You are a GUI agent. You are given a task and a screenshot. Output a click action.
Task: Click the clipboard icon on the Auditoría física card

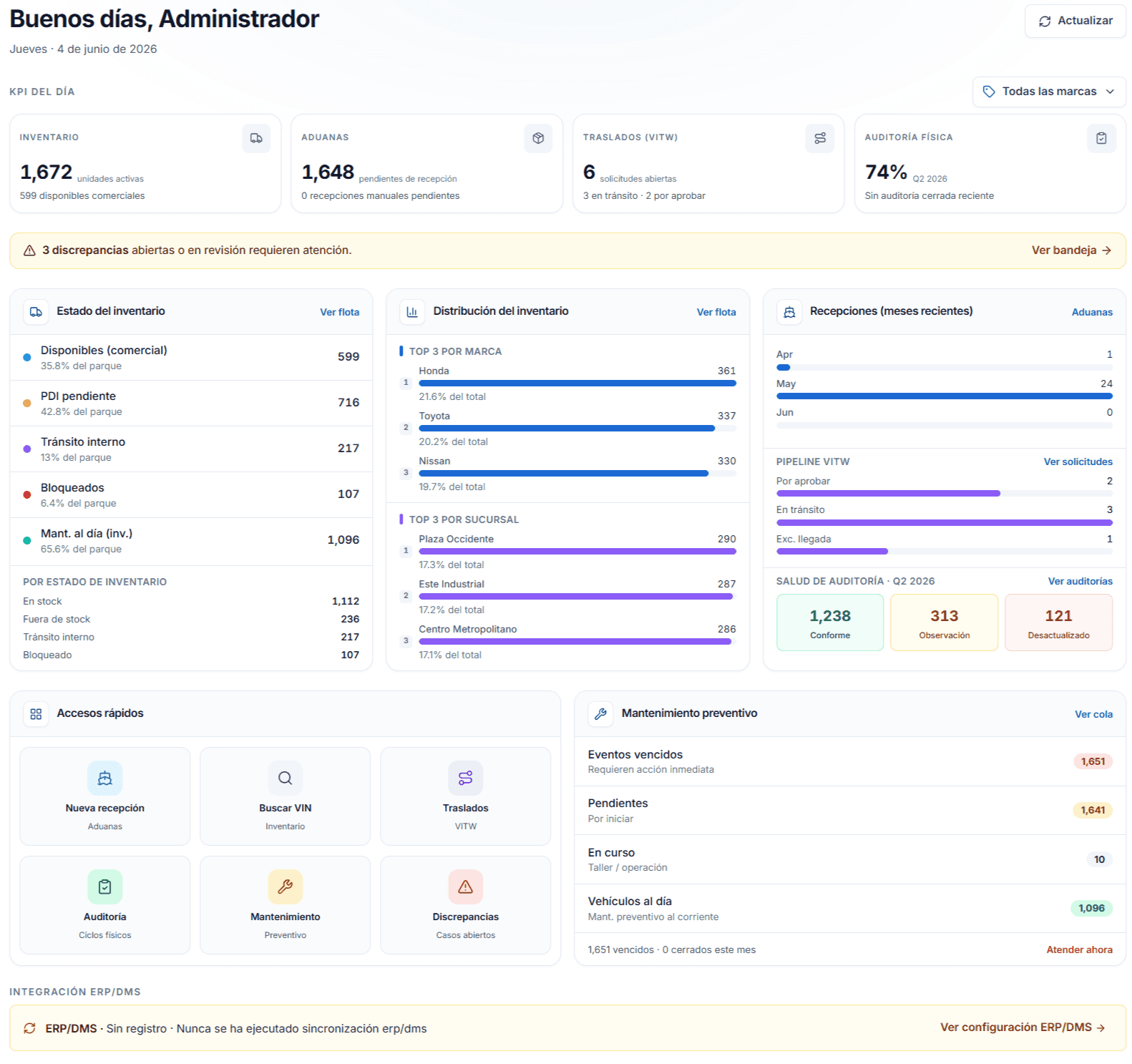(1101, 138)
